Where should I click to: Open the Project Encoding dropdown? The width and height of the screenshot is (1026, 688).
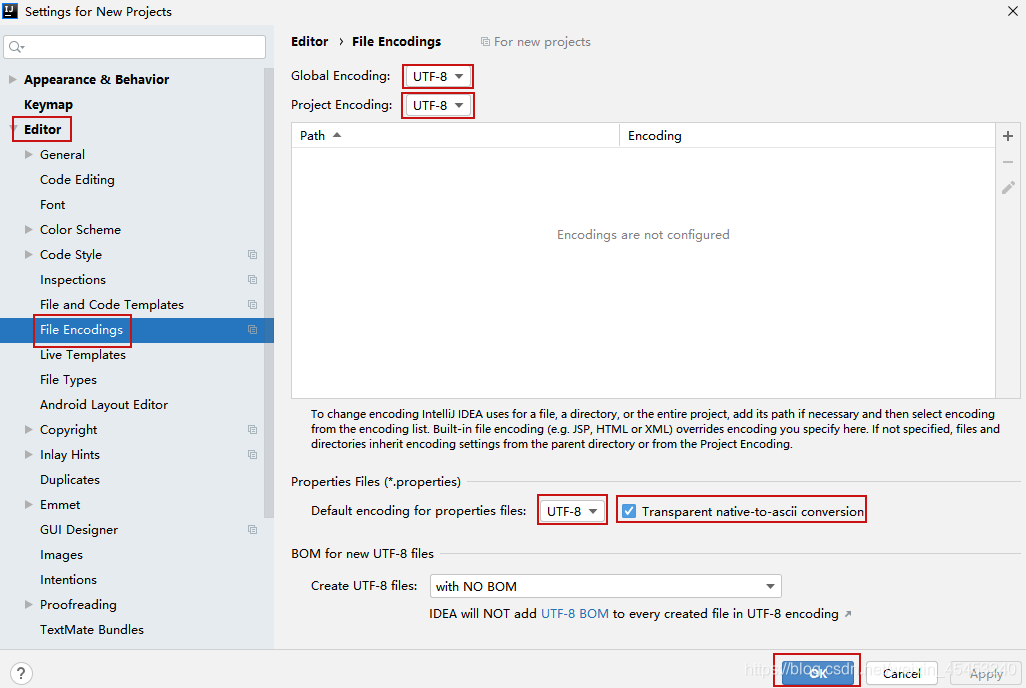tap(438, 105)
